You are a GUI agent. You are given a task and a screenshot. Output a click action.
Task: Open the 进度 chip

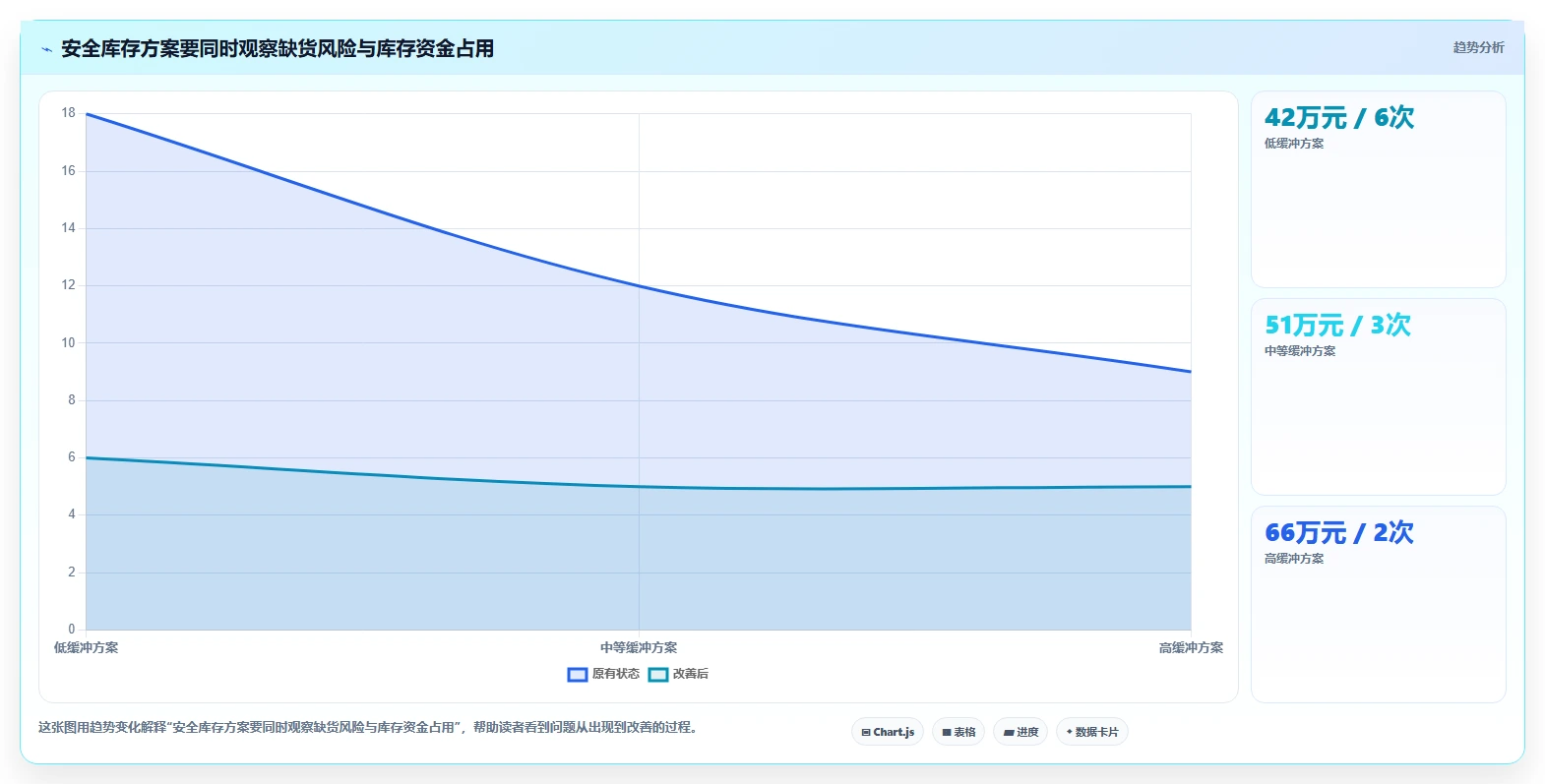(1020, 732)
